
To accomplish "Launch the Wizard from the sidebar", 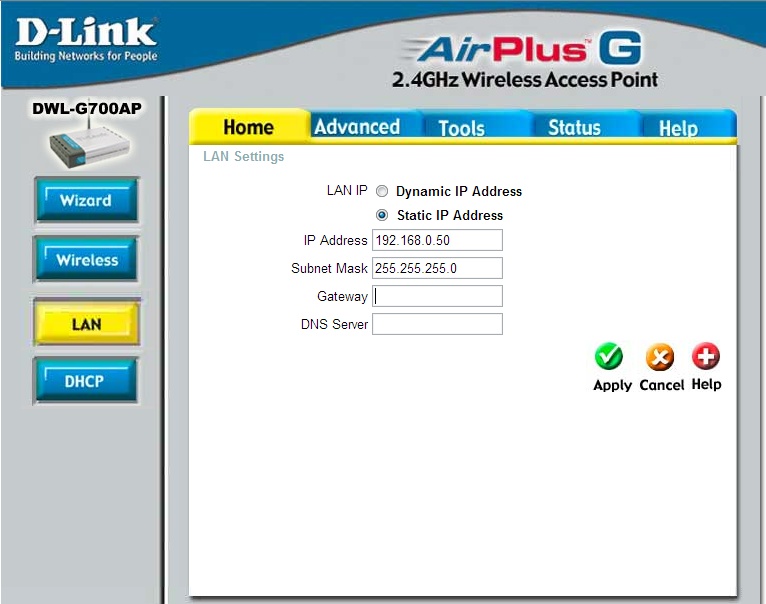I will click(x=86, y=200).
